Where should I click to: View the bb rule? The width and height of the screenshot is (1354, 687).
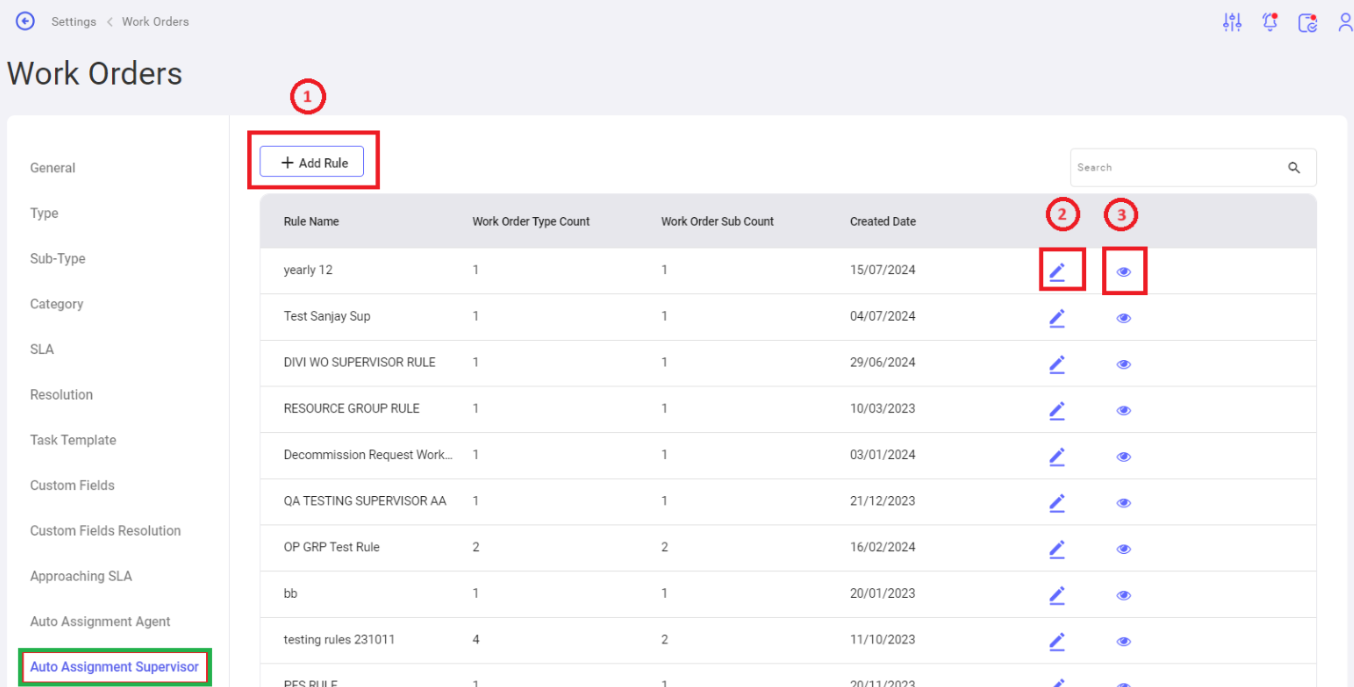[1124, 595]
